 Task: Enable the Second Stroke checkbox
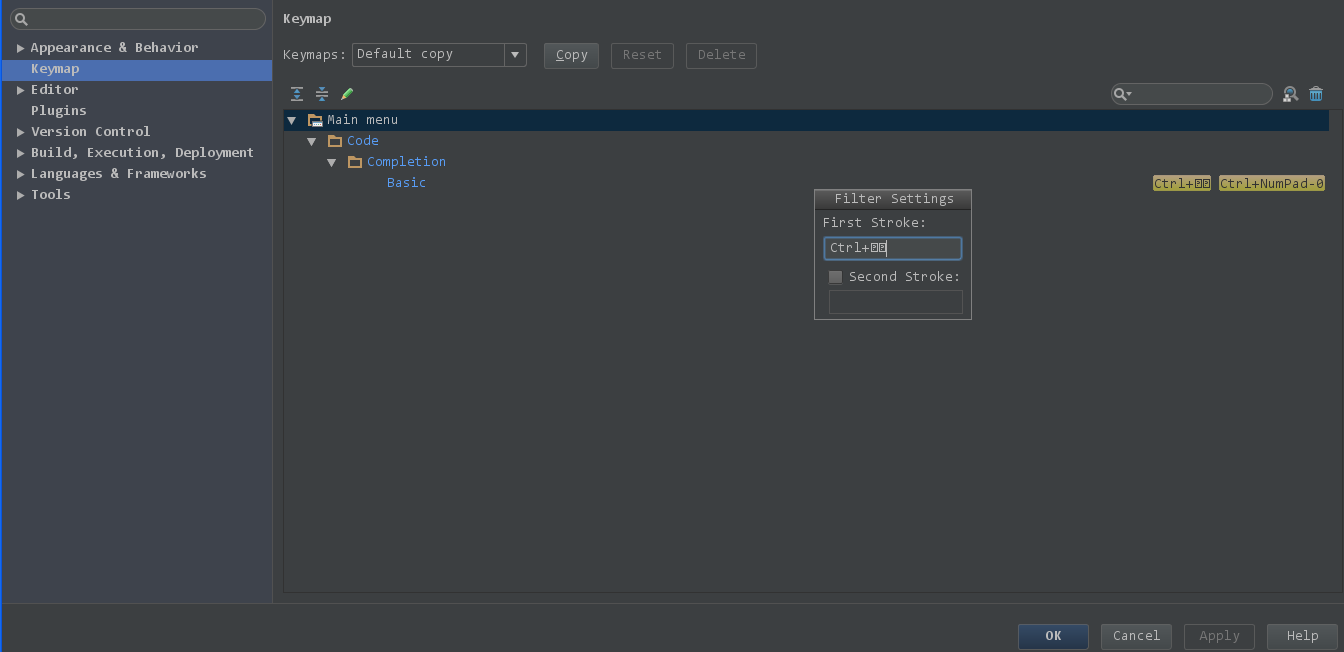pos(835,277)
